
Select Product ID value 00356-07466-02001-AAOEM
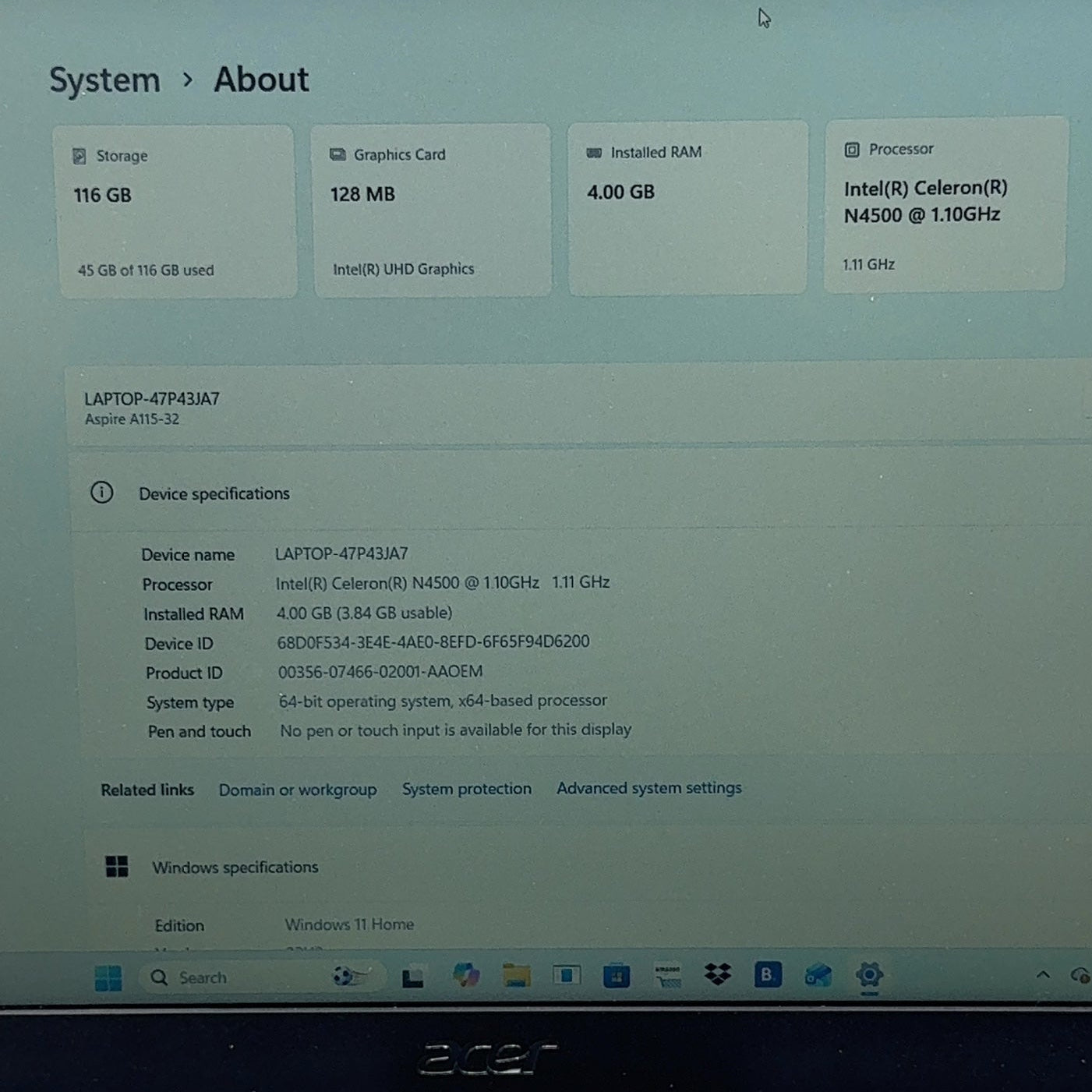[380, 671]
